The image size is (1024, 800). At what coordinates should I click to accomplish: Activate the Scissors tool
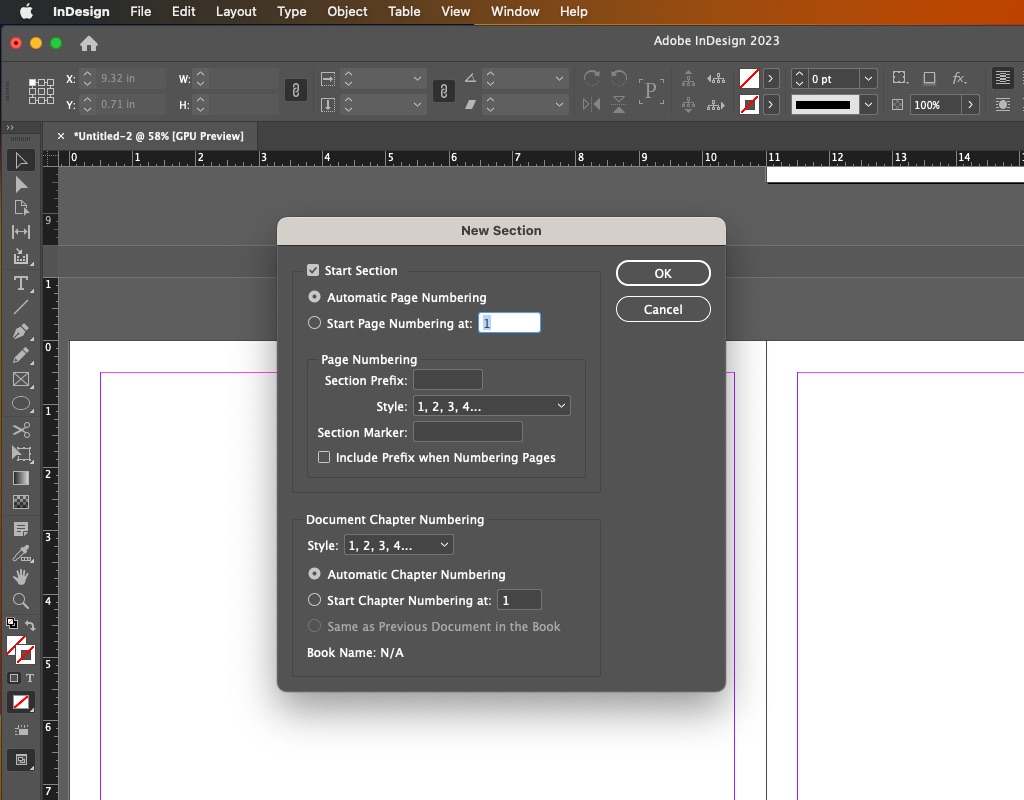pyautogui.click(x=22, y=429)
